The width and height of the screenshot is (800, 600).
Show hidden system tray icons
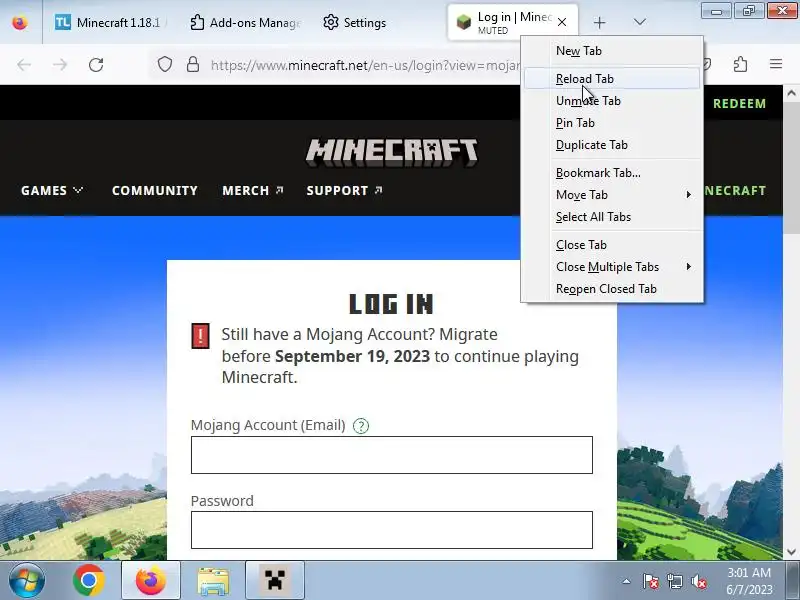626,581
